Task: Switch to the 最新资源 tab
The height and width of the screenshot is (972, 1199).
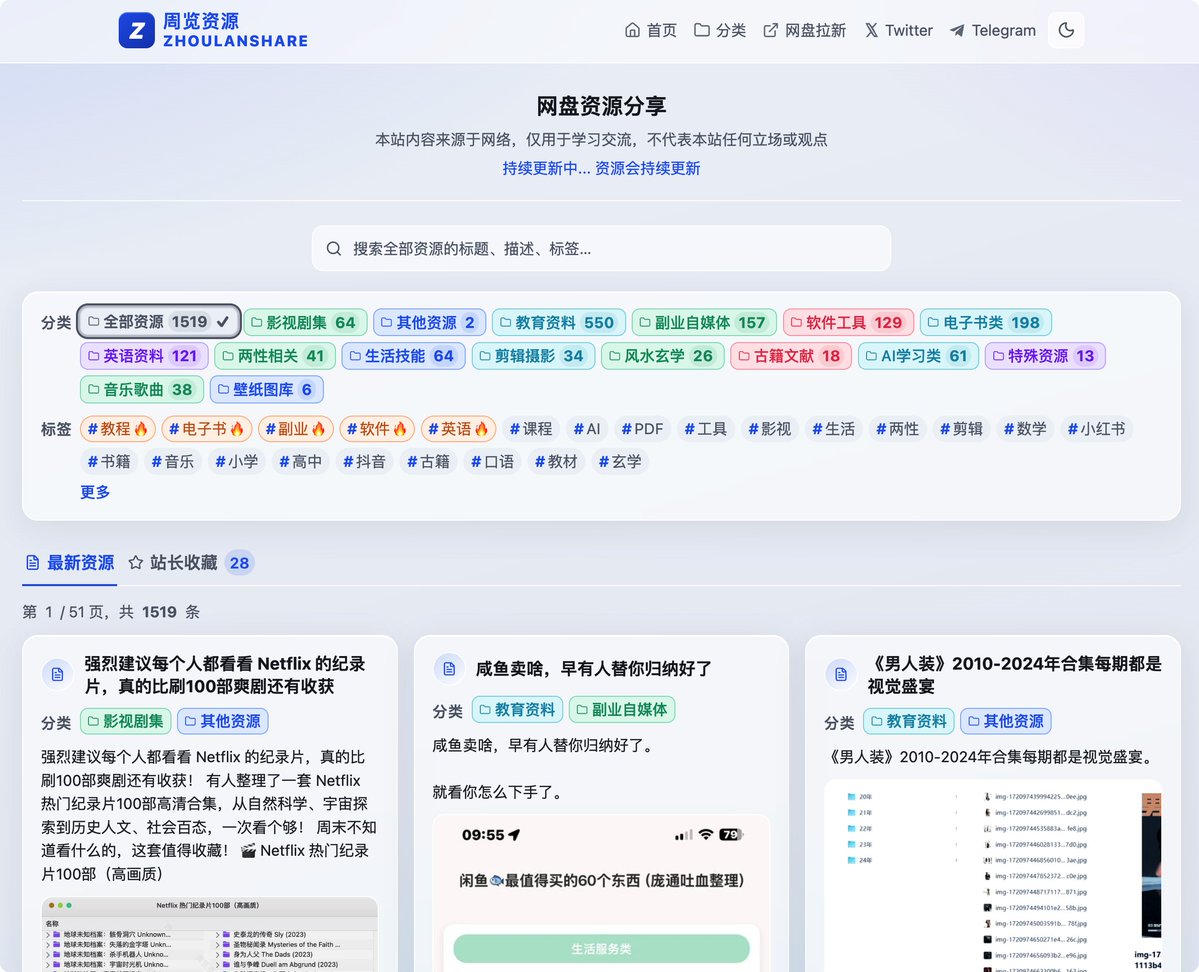Action: pyautogui.click(x=70, y=564)
